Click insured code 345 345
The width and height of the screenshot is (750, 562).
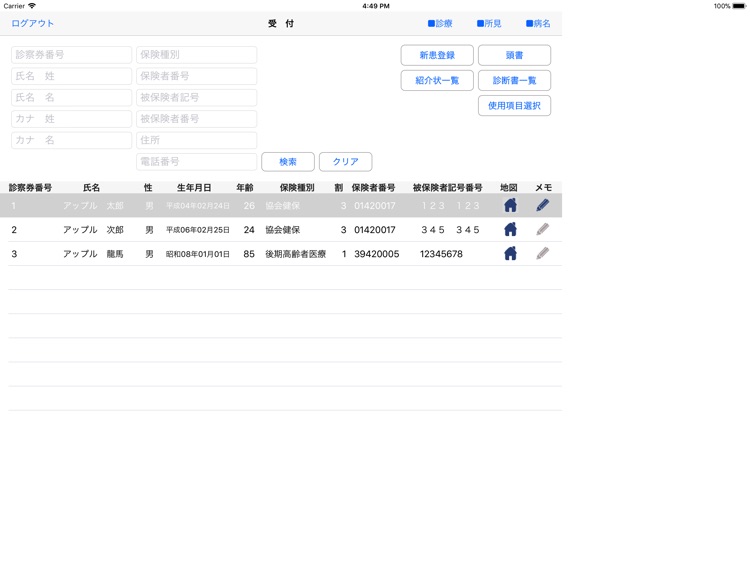coord(450,230)
